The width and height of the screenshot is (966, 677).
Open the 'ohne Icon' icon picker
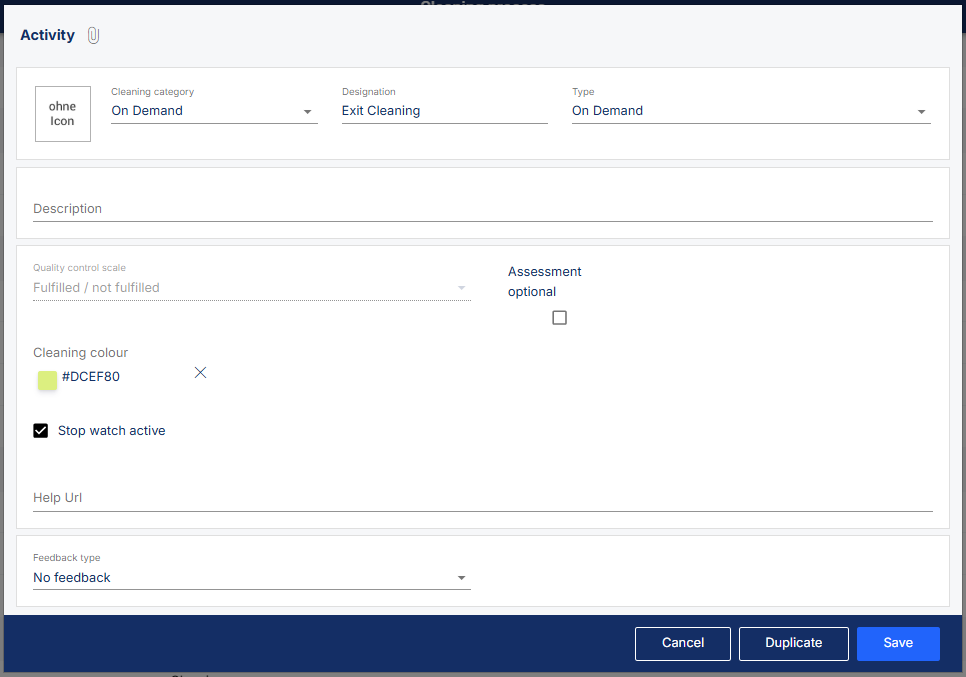(x=63, y=114)
